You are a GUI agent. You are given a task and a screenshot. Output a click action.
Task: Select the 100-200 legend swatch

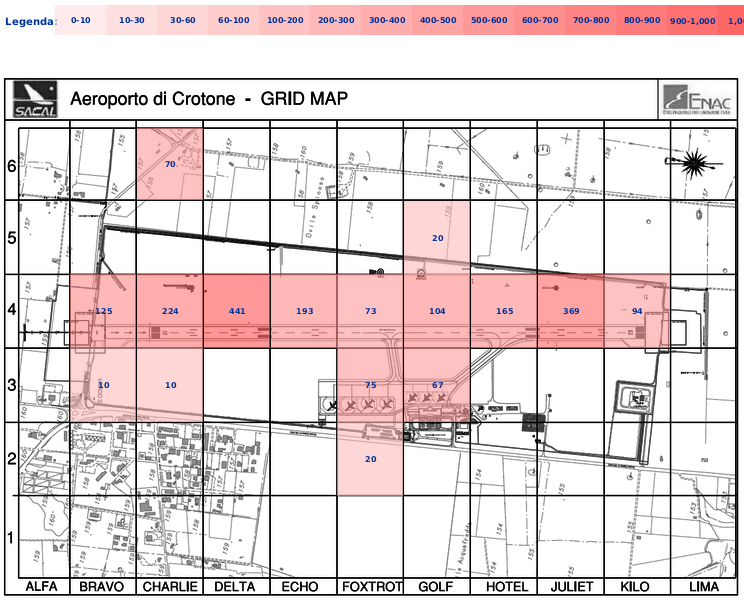[285, 20]
